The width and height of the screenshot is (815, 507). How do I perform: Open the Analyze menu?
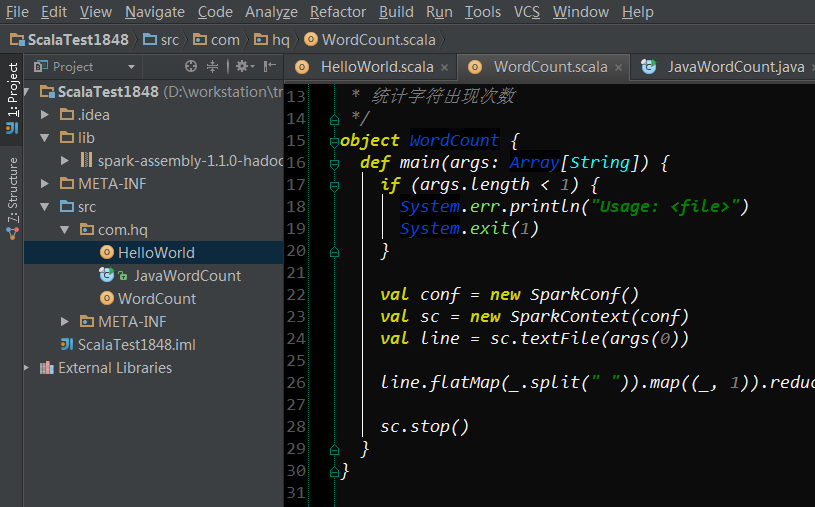click(271, 12)
